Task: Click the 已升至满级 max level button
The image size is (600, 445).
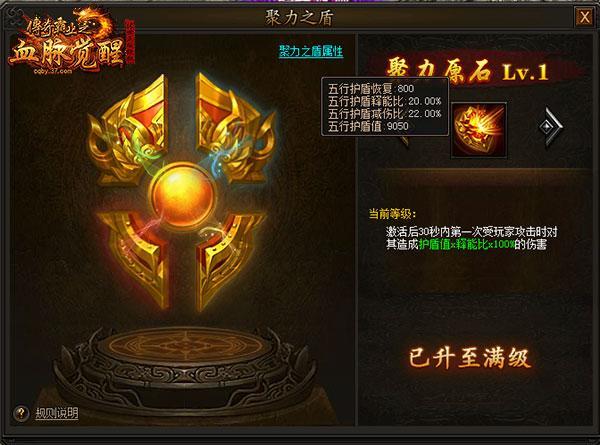Action: click(x=470, y=358)
